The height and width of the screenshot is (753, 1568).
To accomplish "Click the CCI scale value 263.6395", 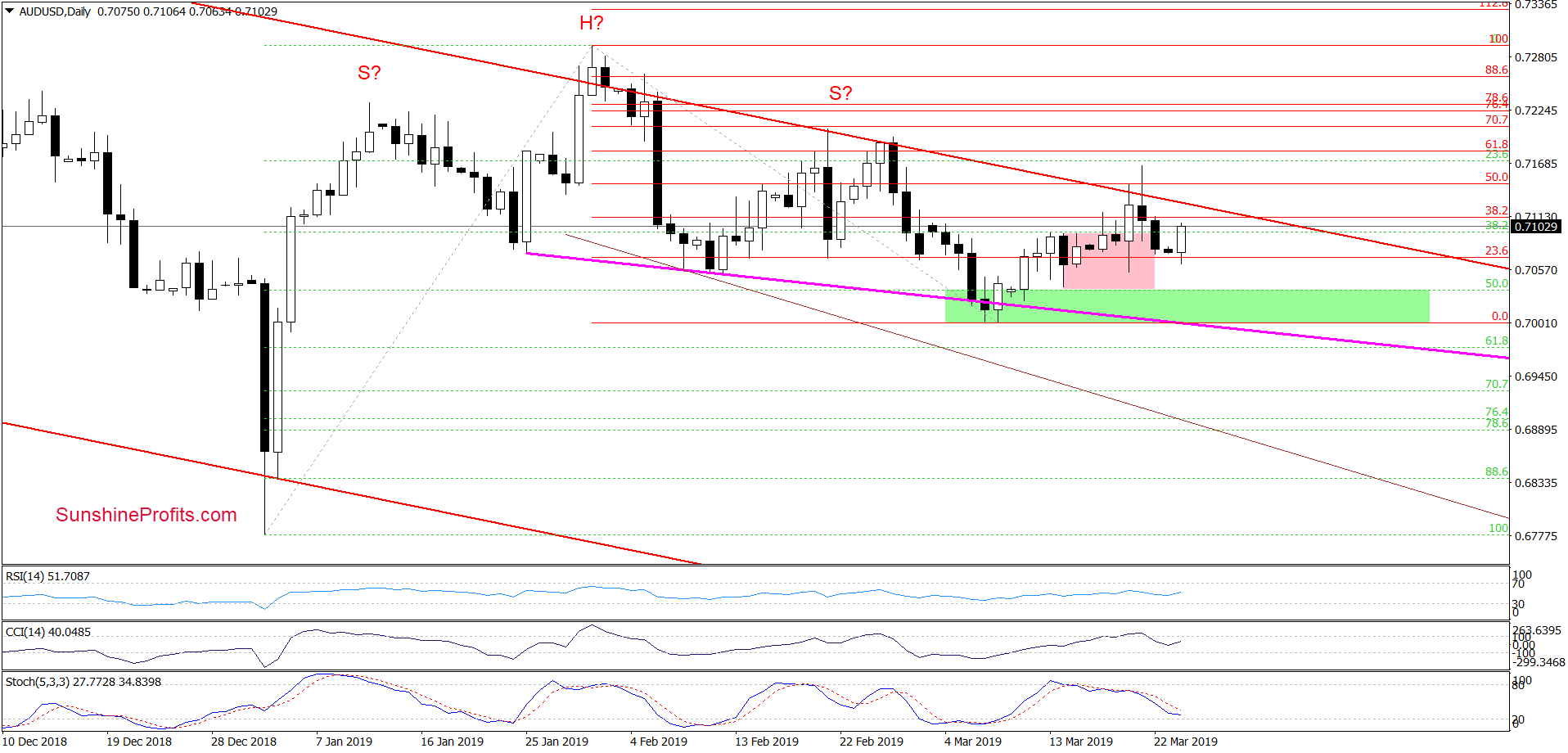I will pyautogui.click(x=1536, y=630).
